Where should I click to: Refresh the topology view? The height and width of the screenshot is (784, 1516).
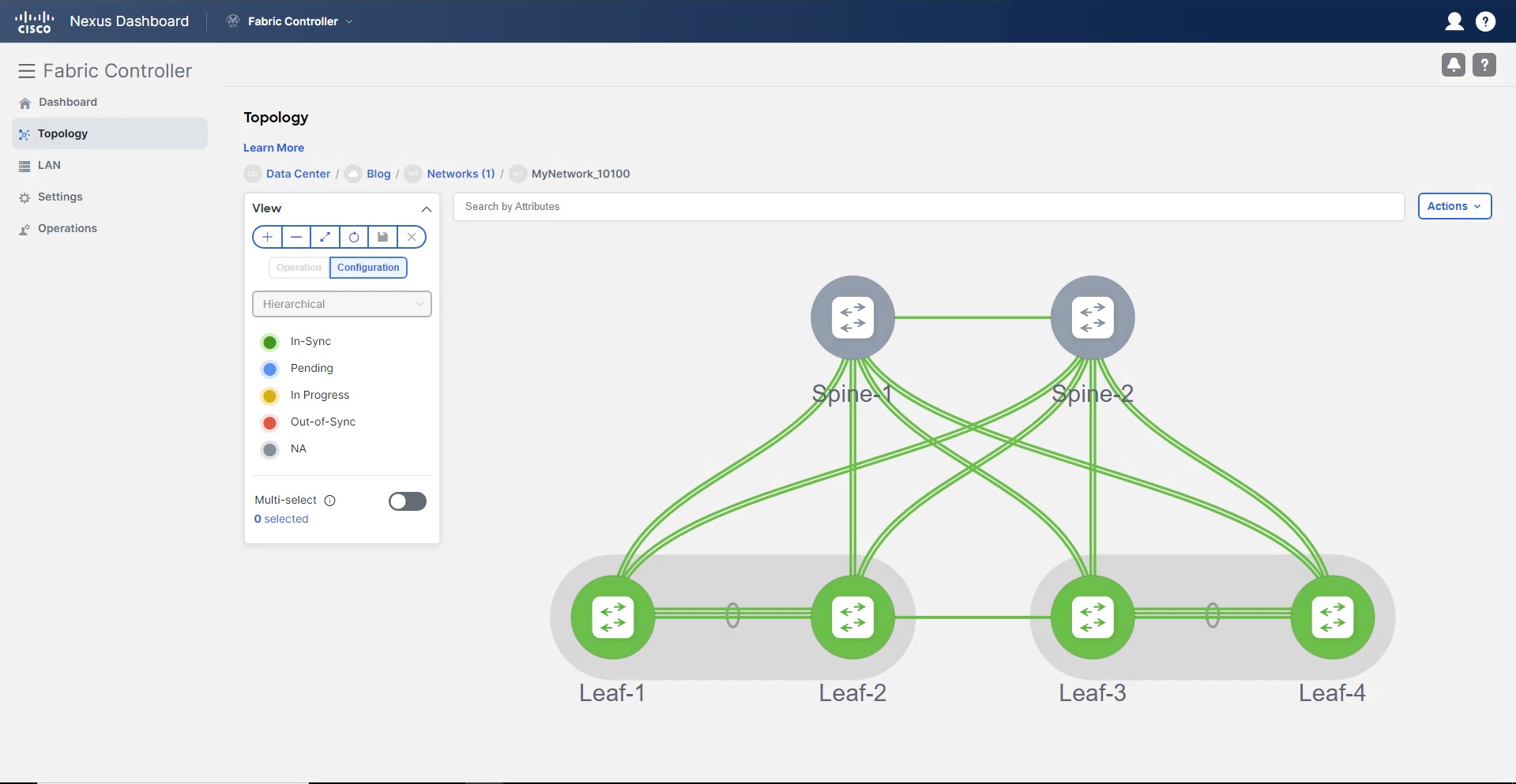pyautogui.click(x=354, y=237)
